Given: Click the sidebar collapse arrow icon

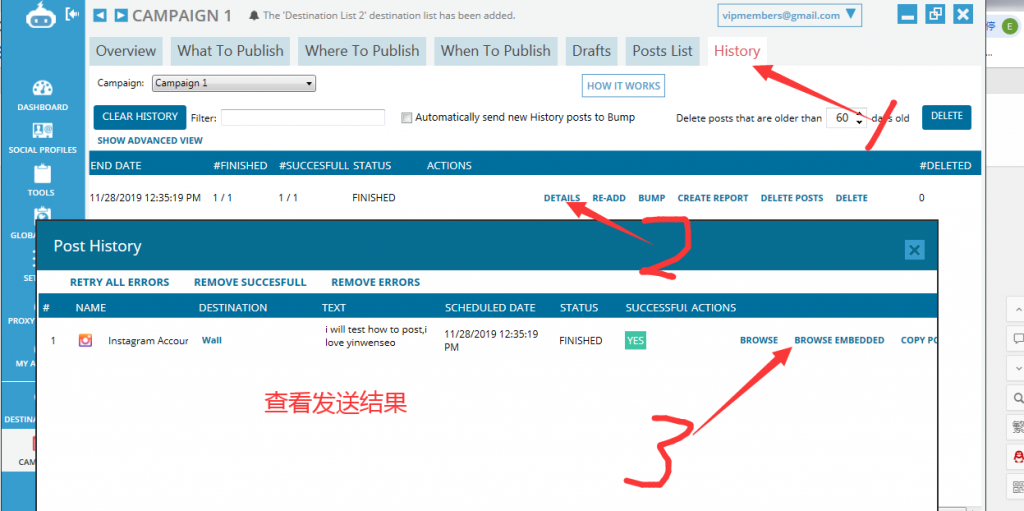Looking at the screenshot, I should (72, 14).
